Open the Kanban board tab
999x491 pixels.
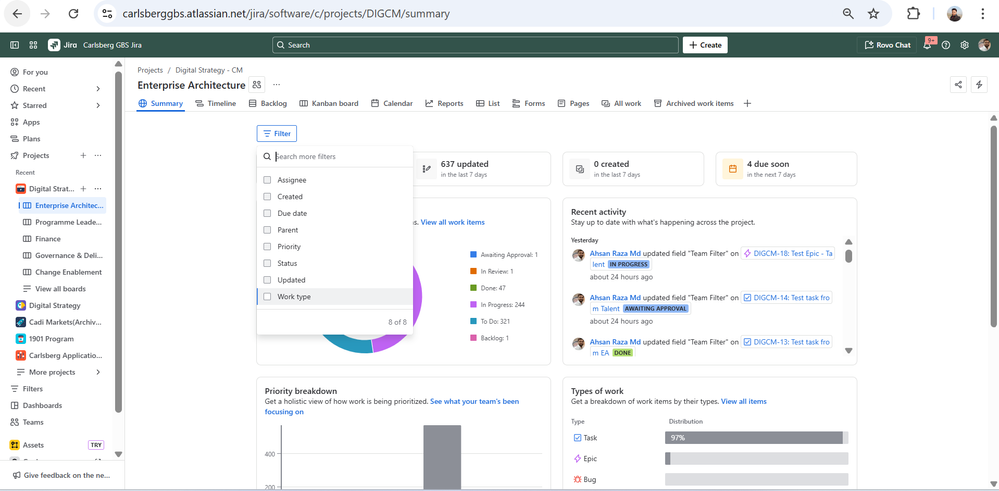click(329, 103)
